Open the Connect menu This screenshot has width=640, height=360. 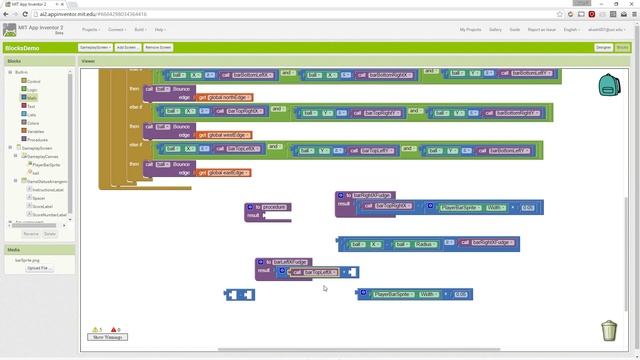[x=117, y=30]
